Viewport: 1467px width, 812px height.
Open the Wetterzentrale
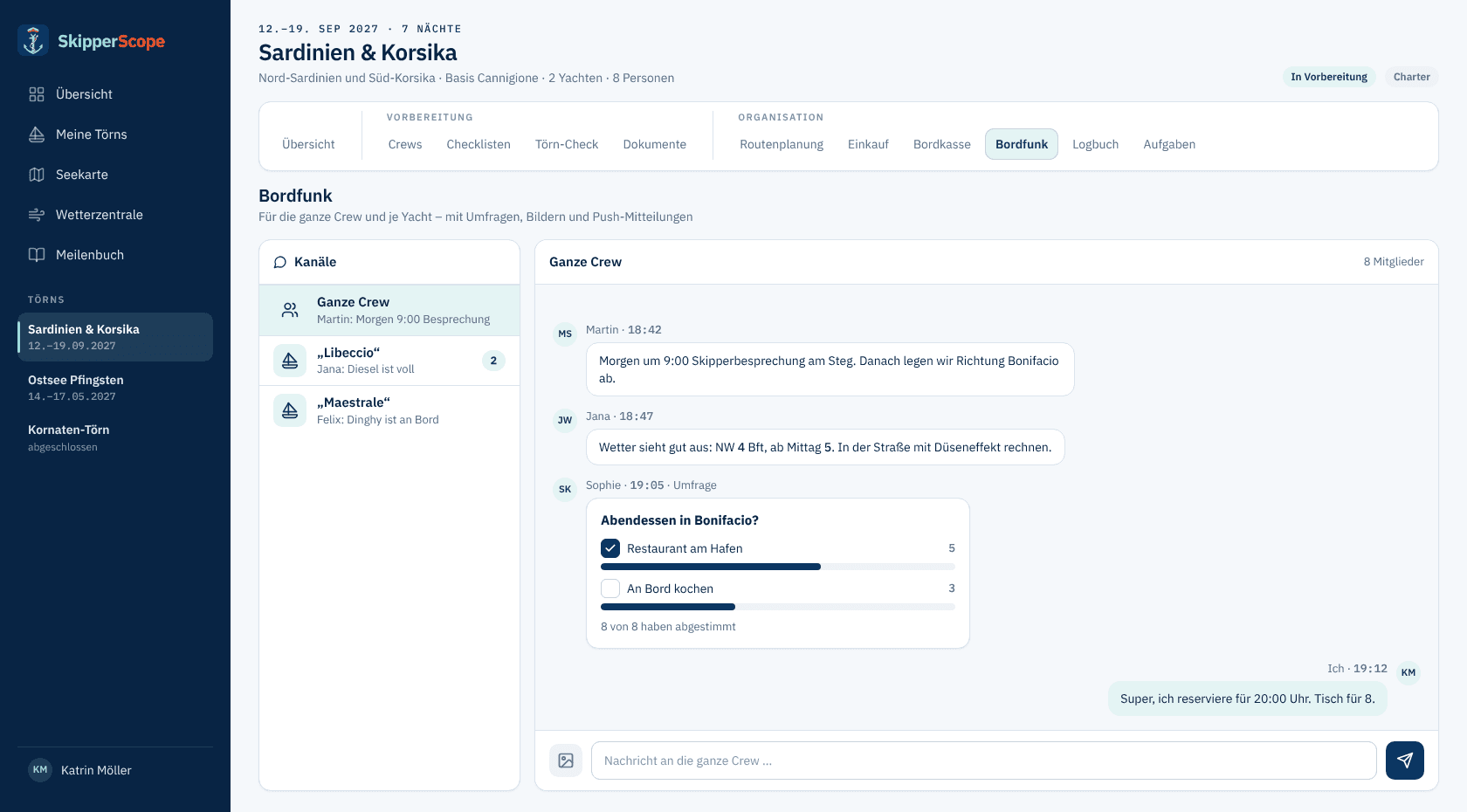tap(115, 215)
